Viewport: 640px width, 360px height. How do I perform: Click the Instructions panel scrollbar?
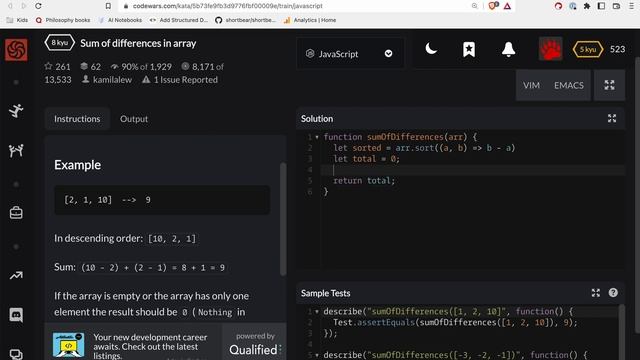283,219
